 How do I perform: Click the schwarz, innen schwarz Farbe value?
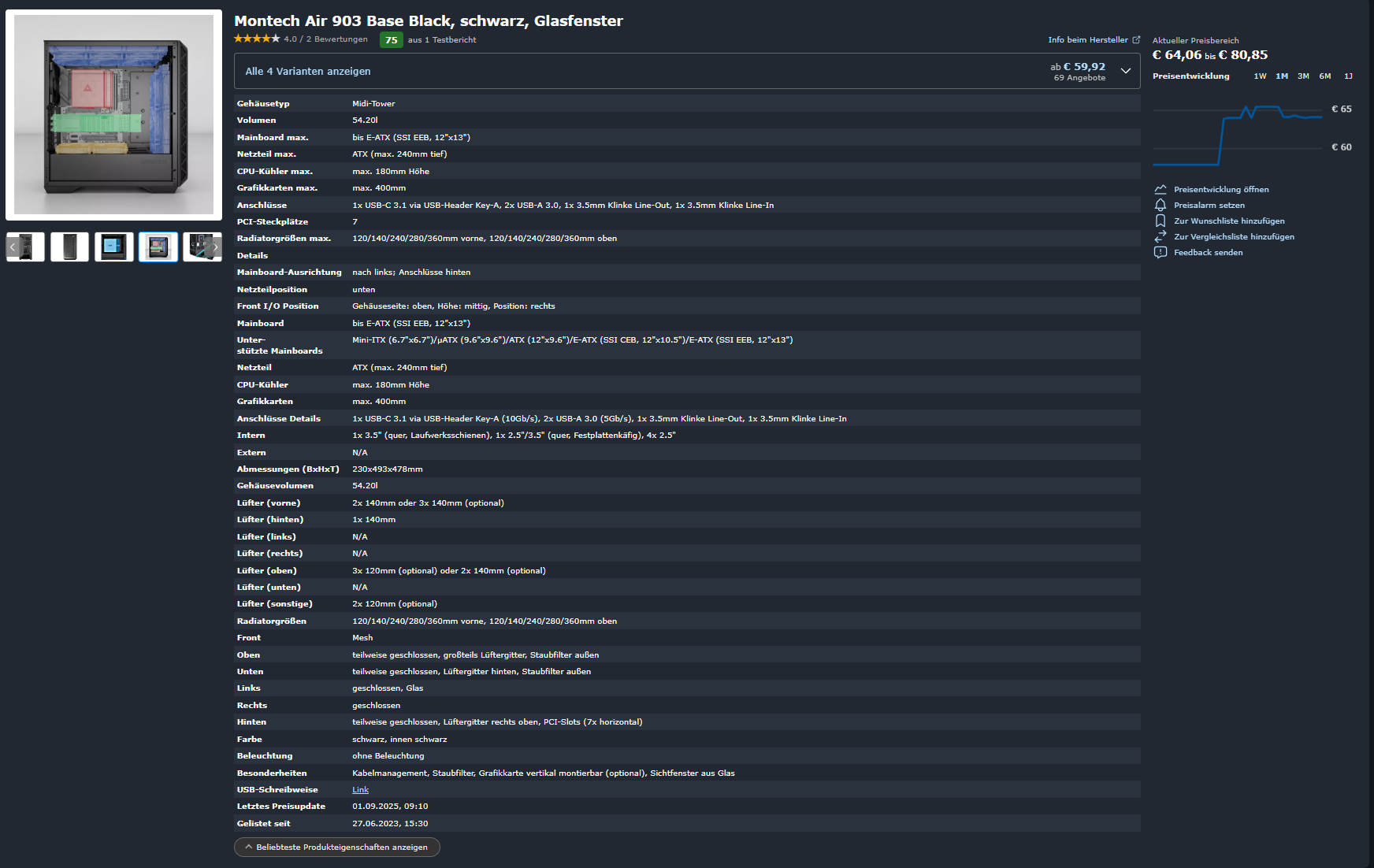point(399,739)
